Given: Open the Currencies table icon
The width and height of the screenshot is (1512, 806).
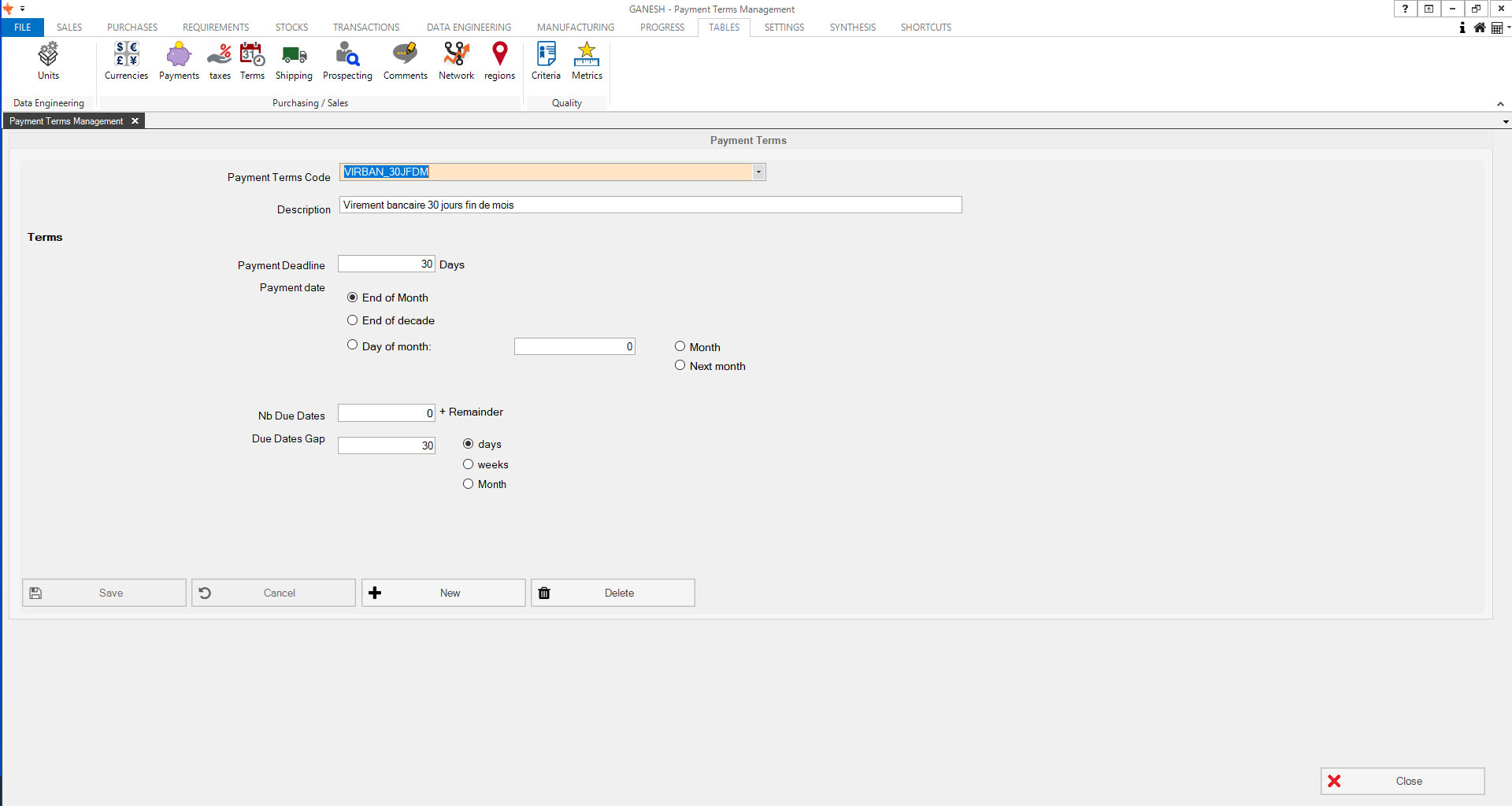Looking at the screenshot, I should [x=126, y=61].
